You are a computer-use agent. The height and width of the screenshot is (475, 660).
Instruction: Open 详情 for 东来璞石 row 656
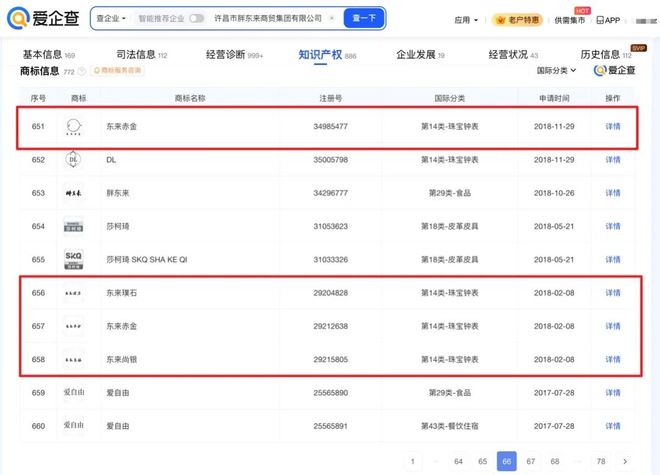coord(613,293)
